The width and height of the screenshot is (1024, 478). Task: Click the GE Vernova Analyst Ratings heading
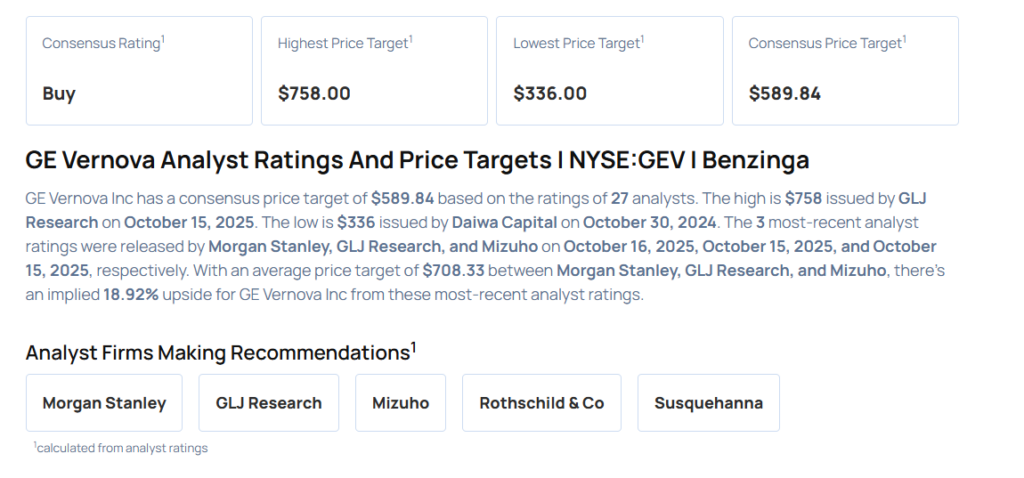click(417, 160)
